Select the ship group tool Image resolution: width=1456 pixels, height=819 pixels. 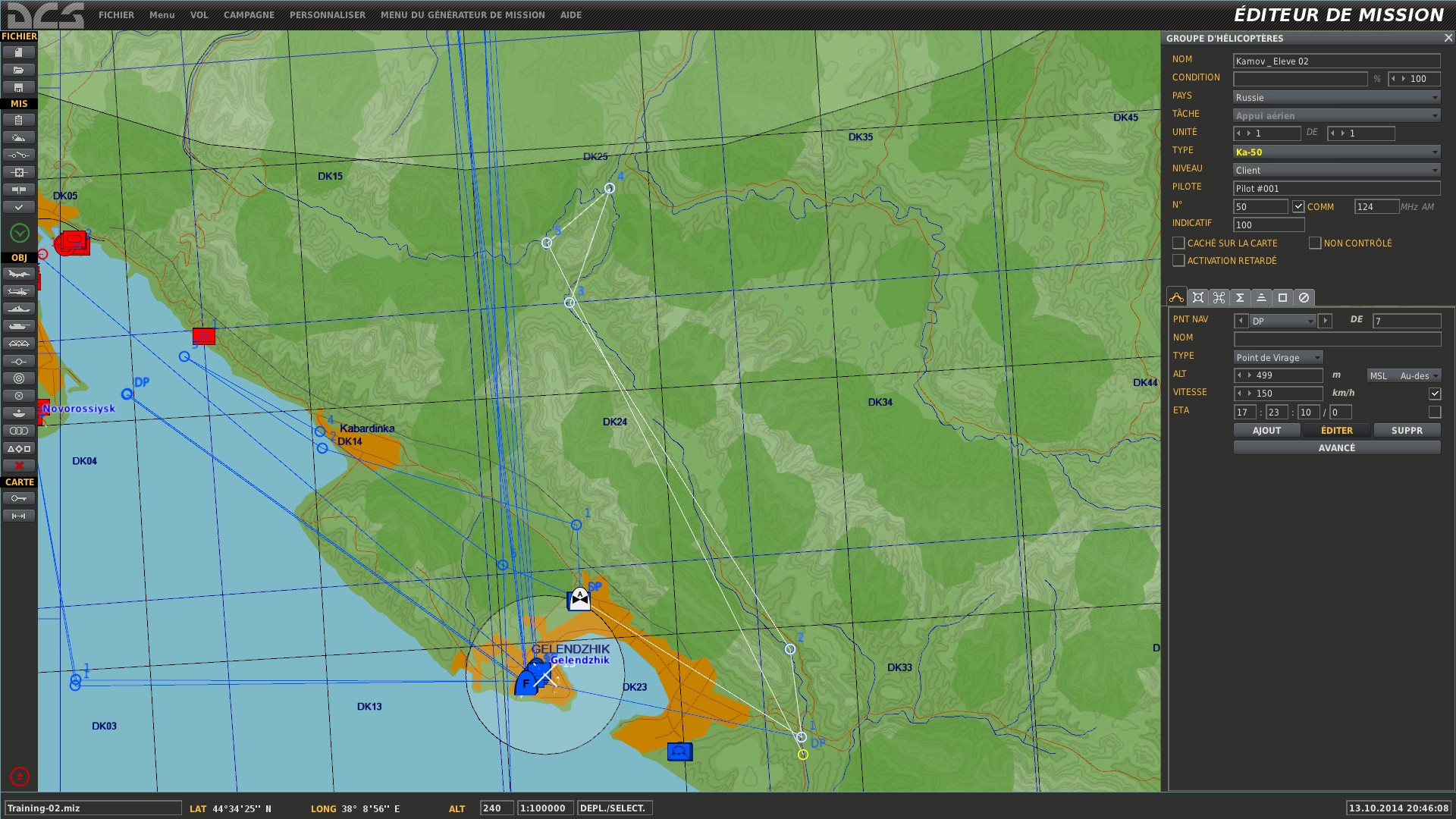click(19, 309)
